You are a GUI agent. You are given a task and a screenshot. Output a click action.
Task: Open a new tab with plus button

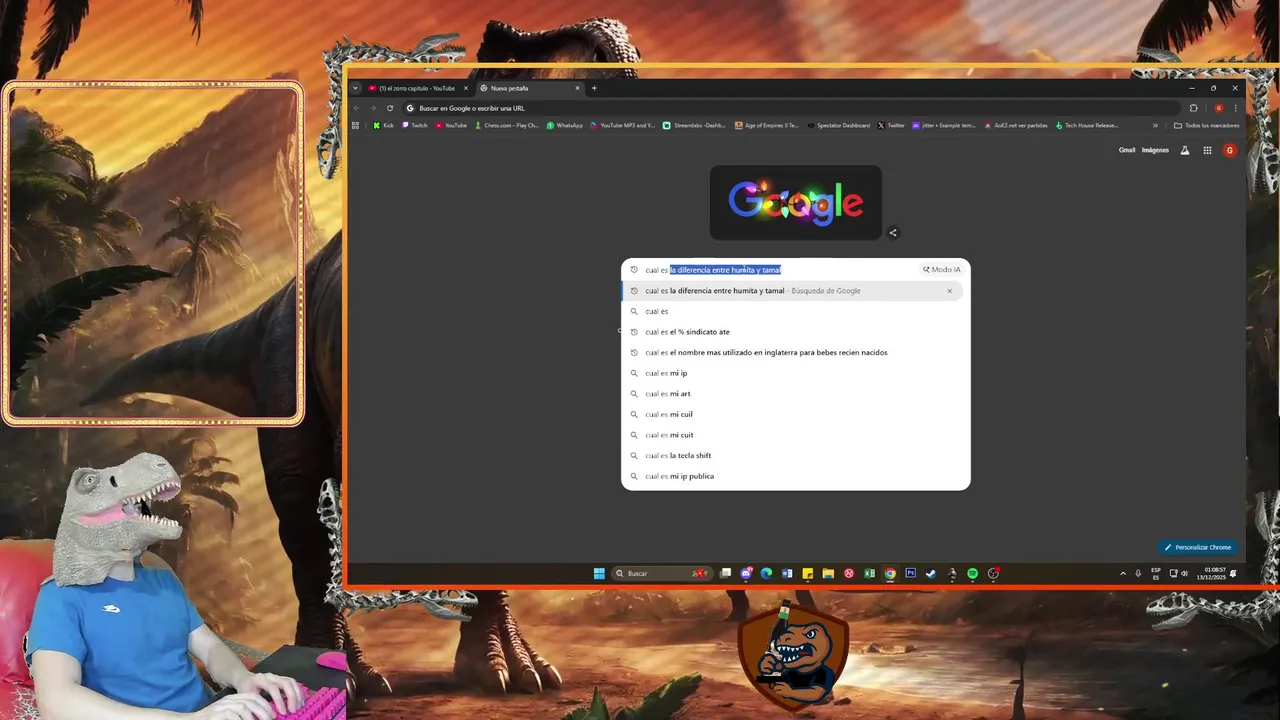[x=594, y=88]
